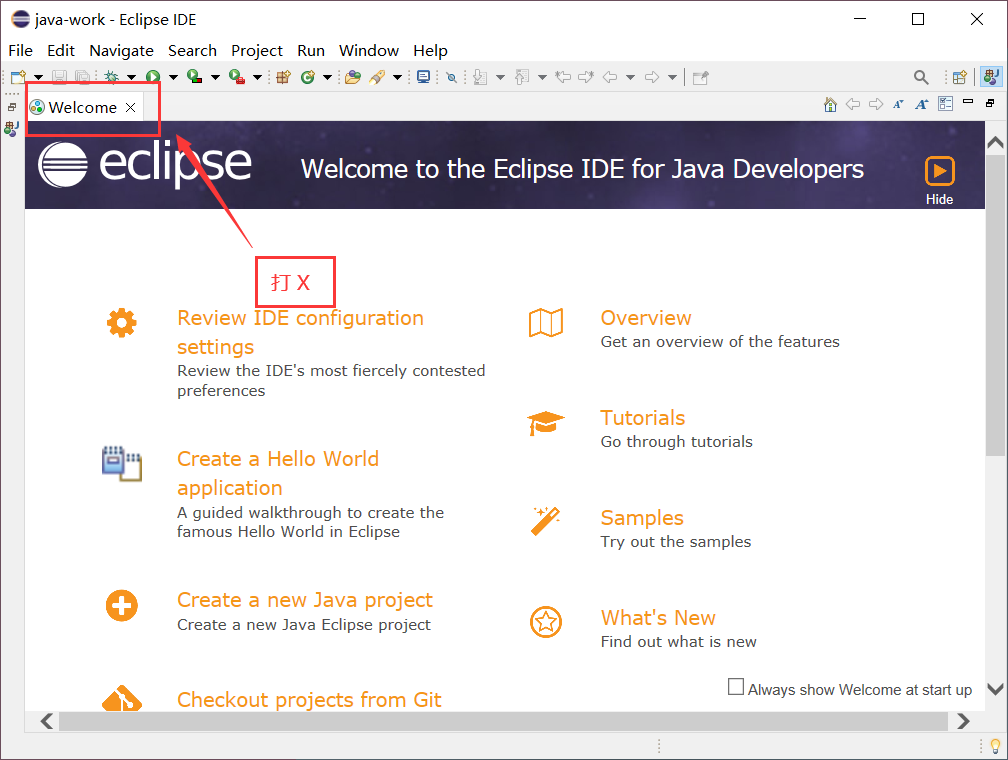Screen dimensions: 1008x760
Task: Open the Run menu
Action: 311,50
